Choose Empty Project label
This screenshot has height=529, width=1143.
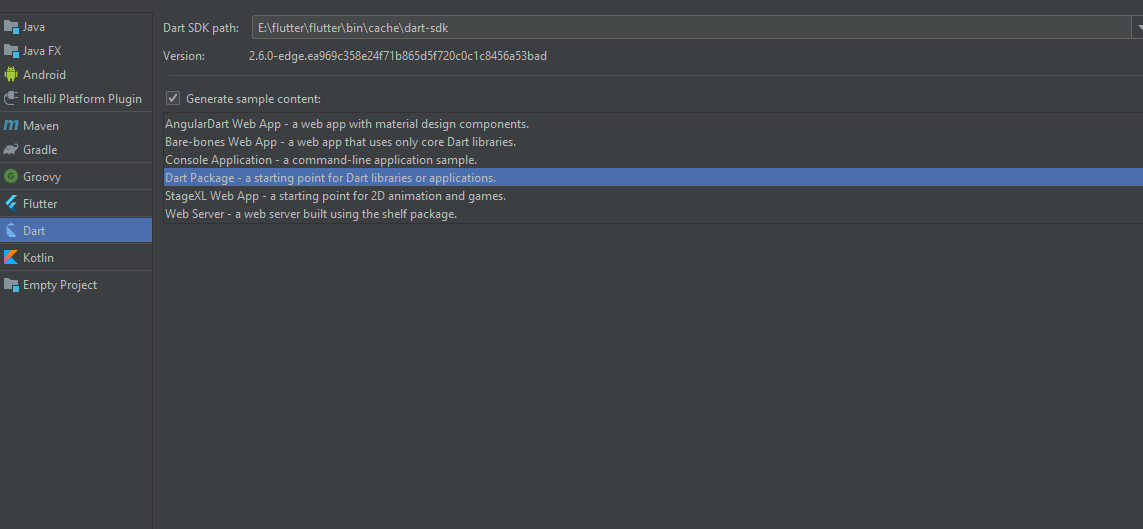(60, 285)
